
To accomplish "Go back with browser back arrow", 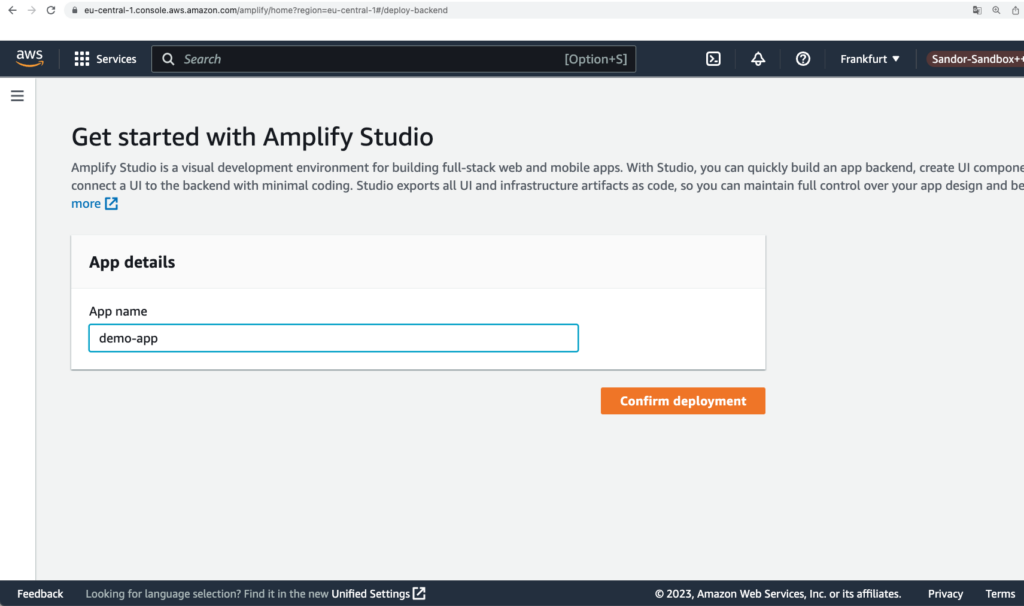I will coord(12,10).
